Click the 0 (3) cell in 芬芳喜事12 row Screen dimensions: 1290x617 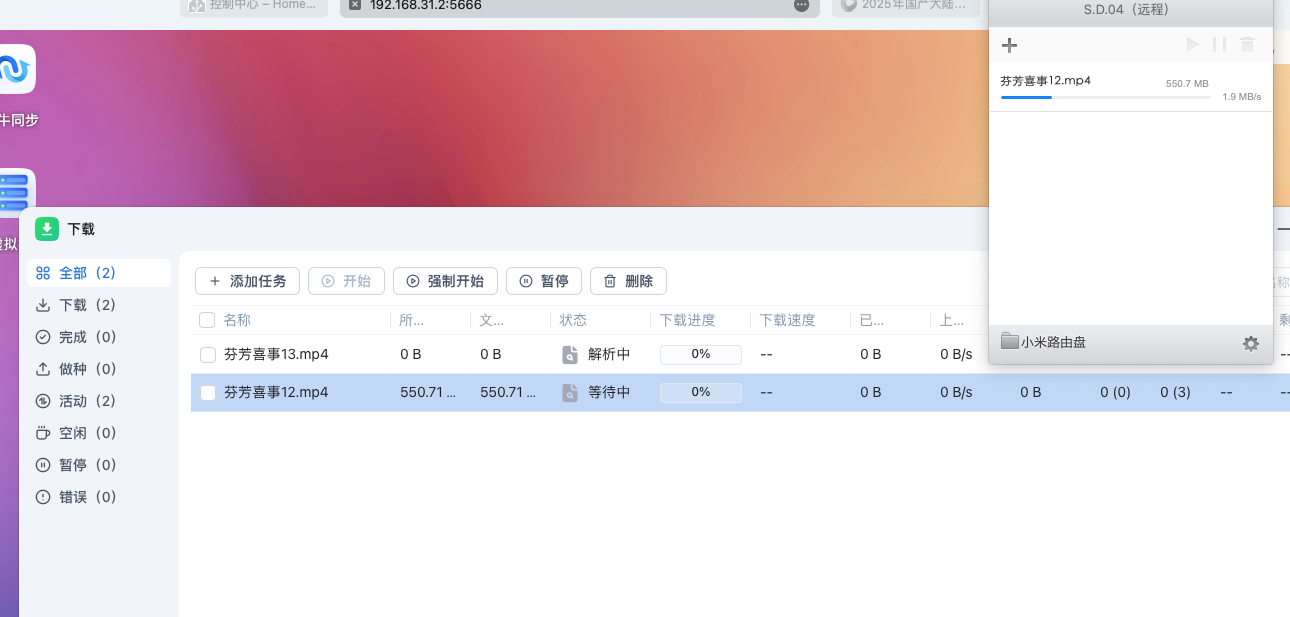tap(1175, 392)
